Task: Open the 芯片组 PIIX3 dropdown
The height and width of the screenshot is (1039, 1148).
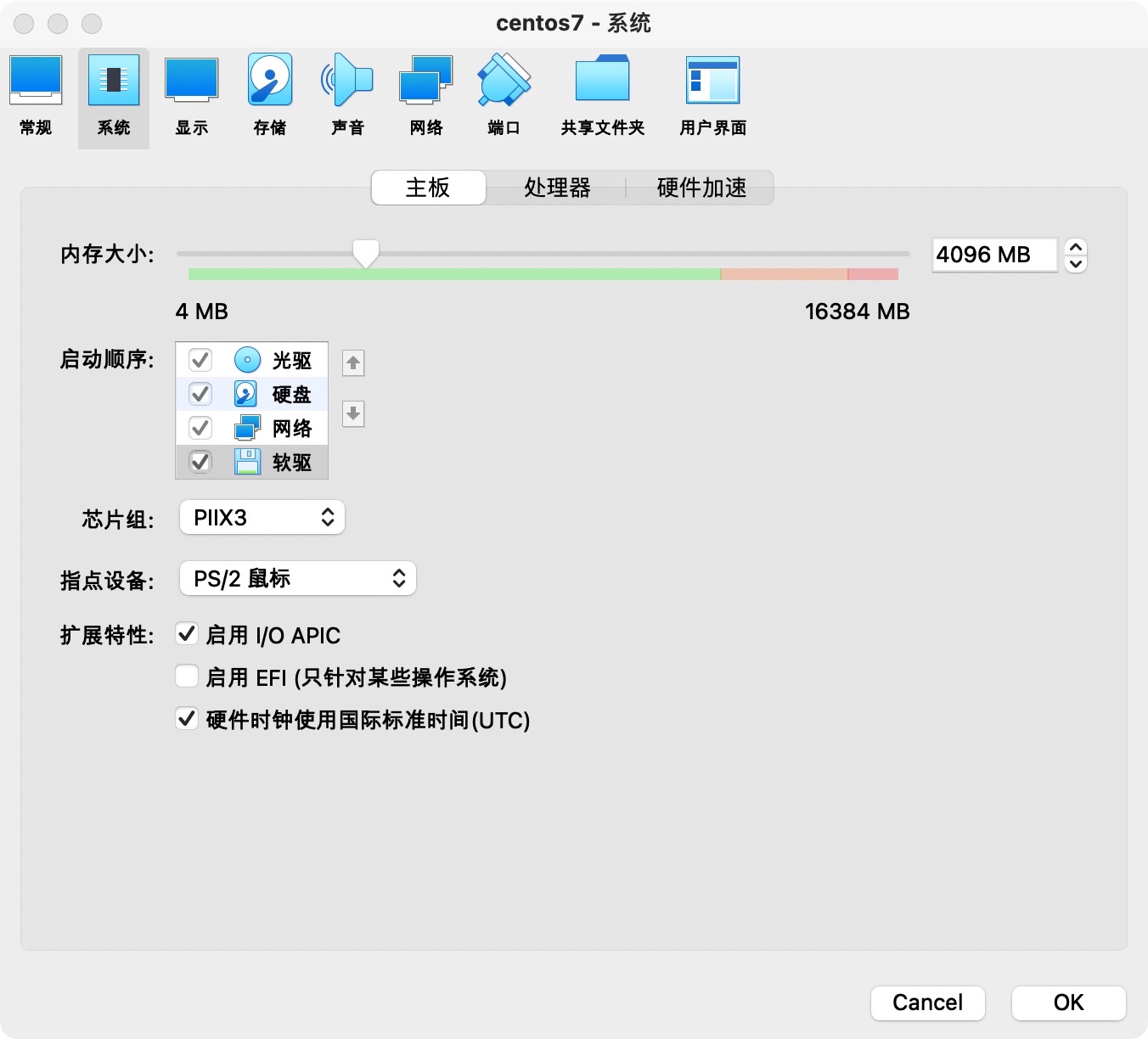Action: [x=262, y=518]
